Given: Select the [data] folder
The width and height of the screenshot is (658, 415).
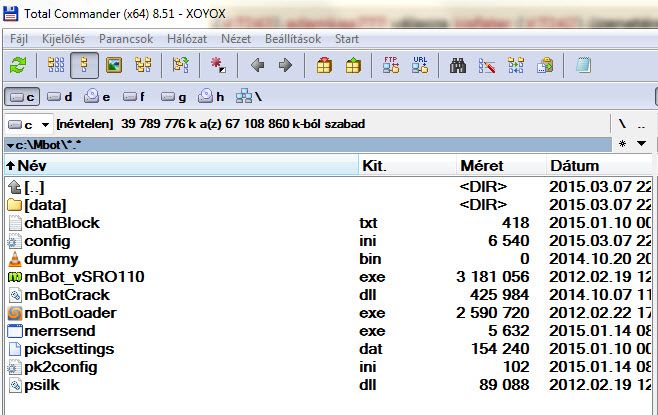Looking at the screenshot, I should coord(329,205).
